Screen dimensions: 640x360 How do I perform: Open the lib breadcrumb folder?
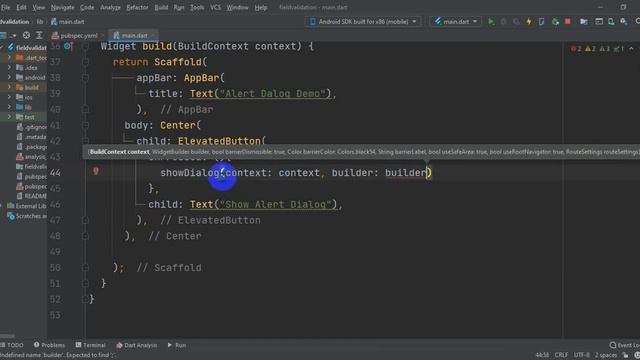click(40, 22)
